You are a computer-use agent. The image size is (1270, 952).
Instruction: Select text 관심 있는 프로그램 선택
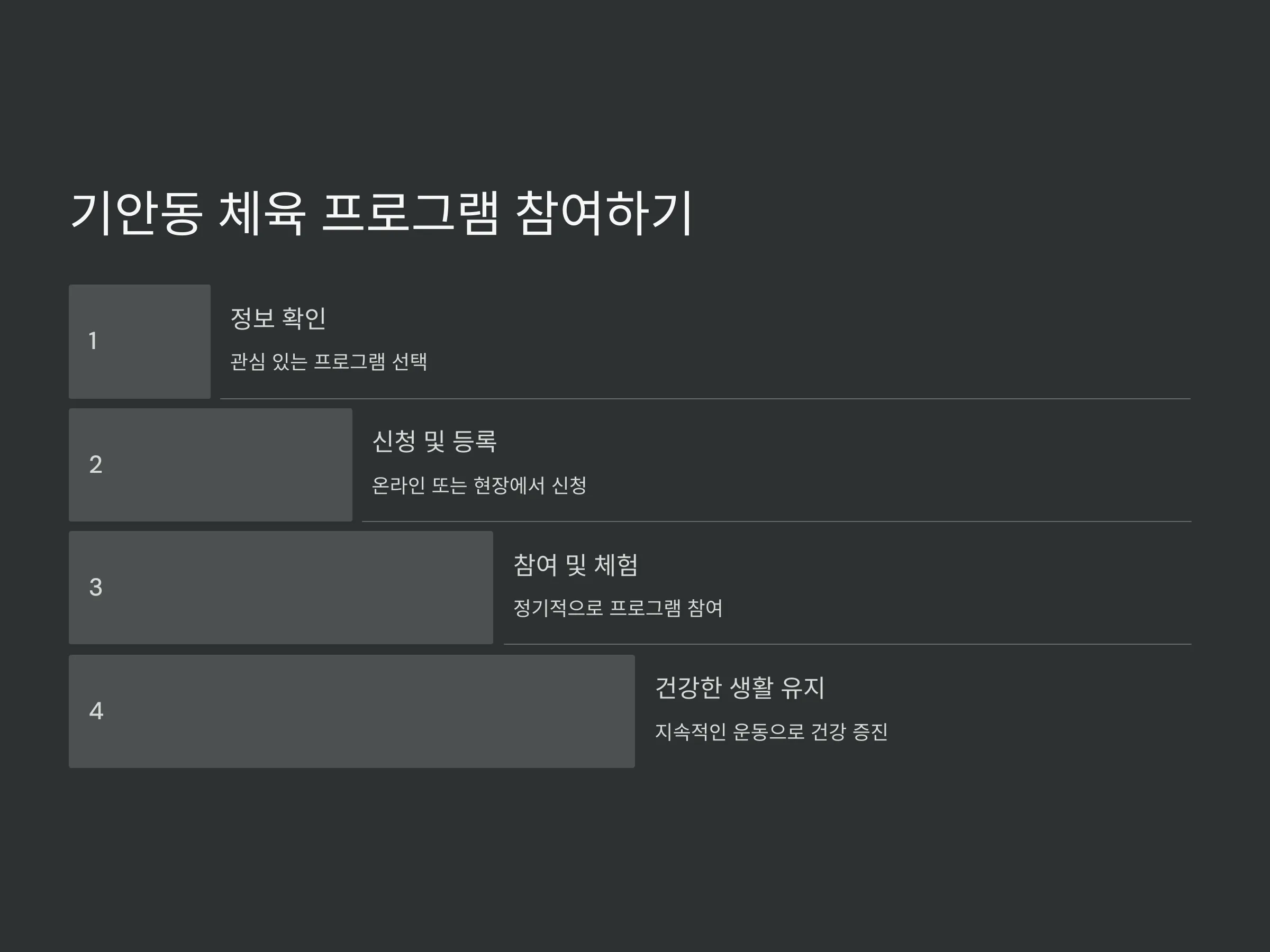point(329,362)
